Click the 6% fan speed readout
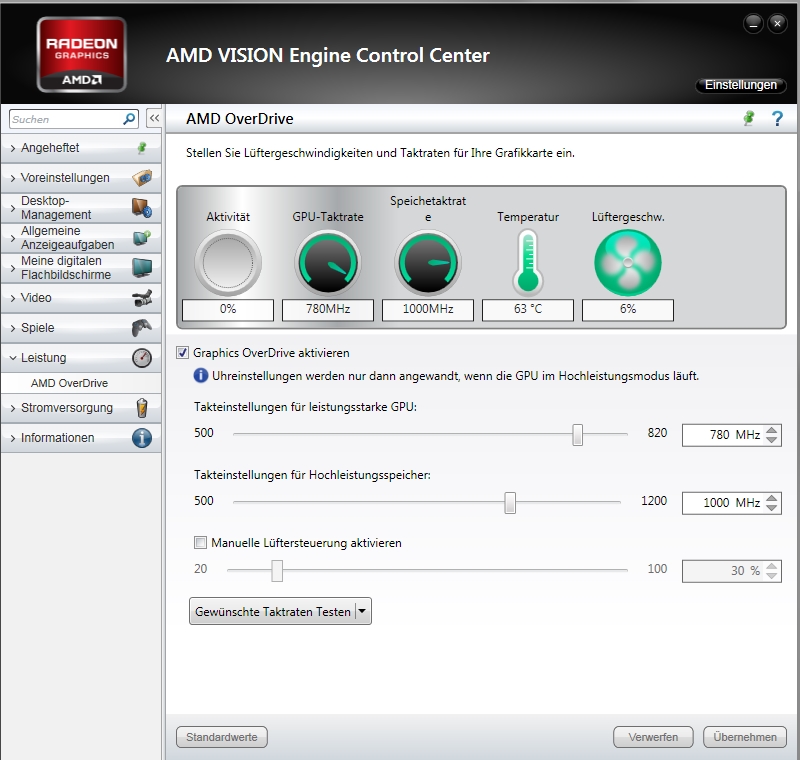 point(628,309)
